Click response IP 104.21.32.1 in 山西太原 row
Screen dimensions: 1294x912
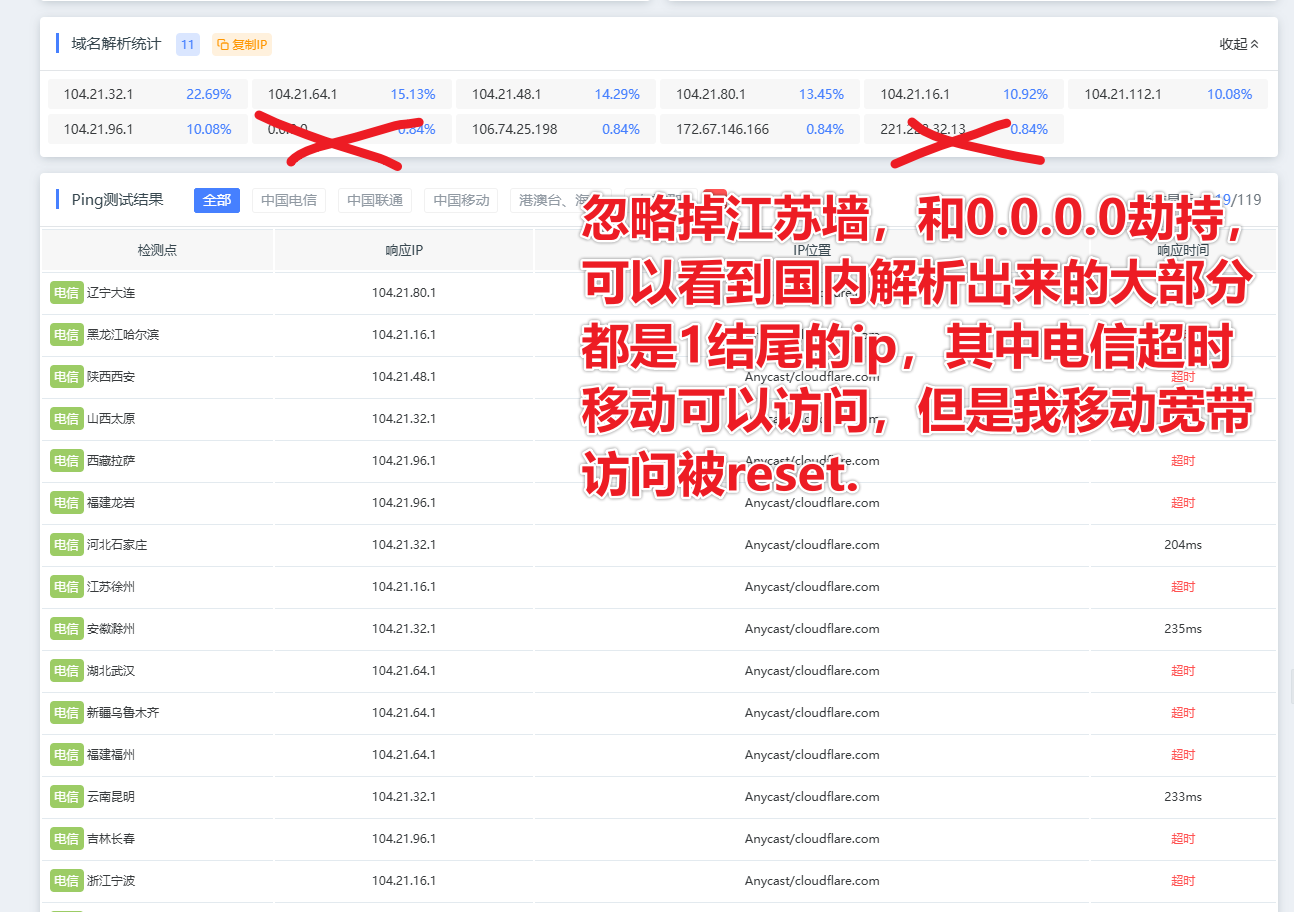(x=404, y=419)
